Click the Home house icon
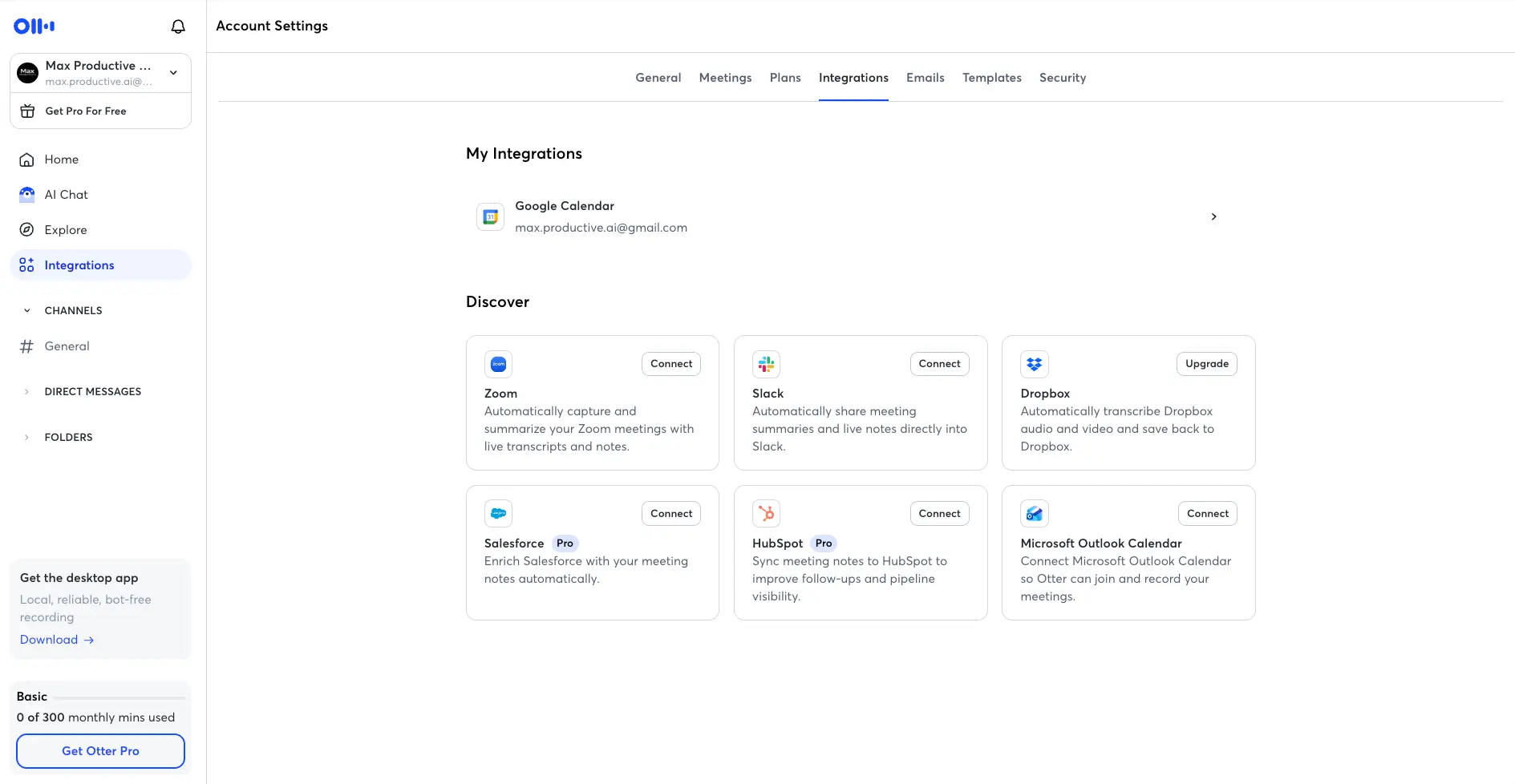 [26, 160]
